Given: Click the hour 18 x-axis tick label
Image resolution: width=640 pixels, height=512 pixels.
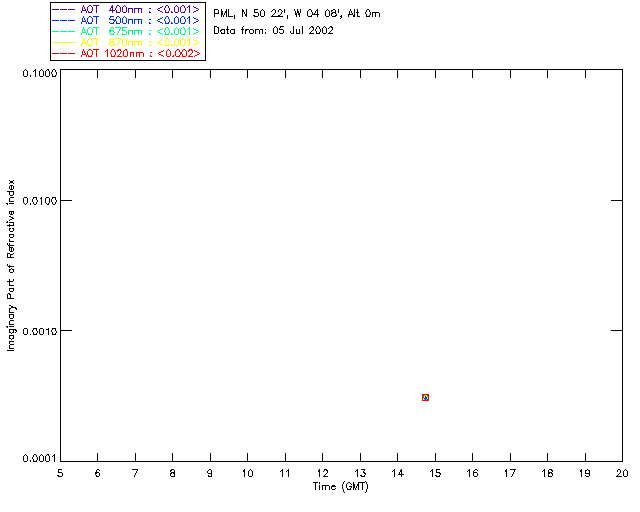Looking at the screenshot, I should pos(547,473).
